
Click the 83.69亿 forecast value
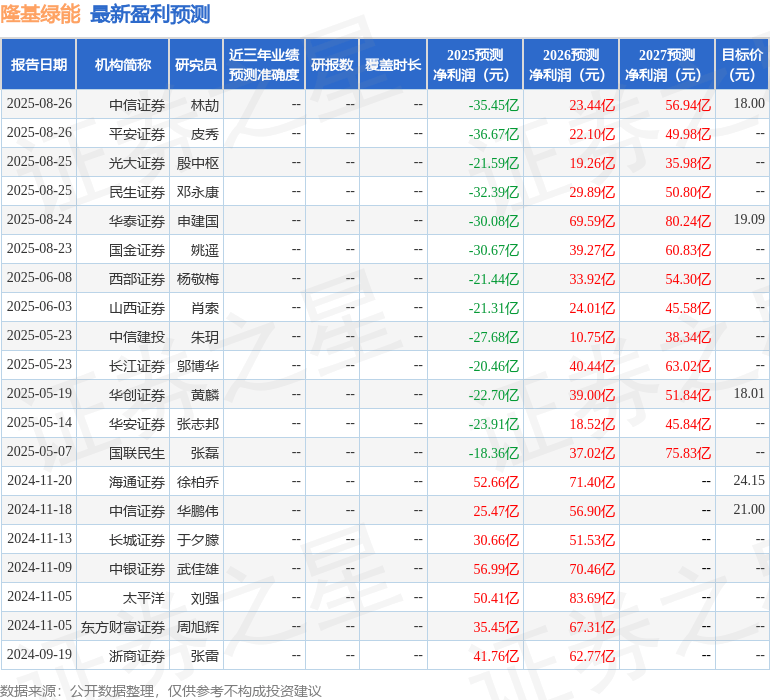click(x=592, y=598)
